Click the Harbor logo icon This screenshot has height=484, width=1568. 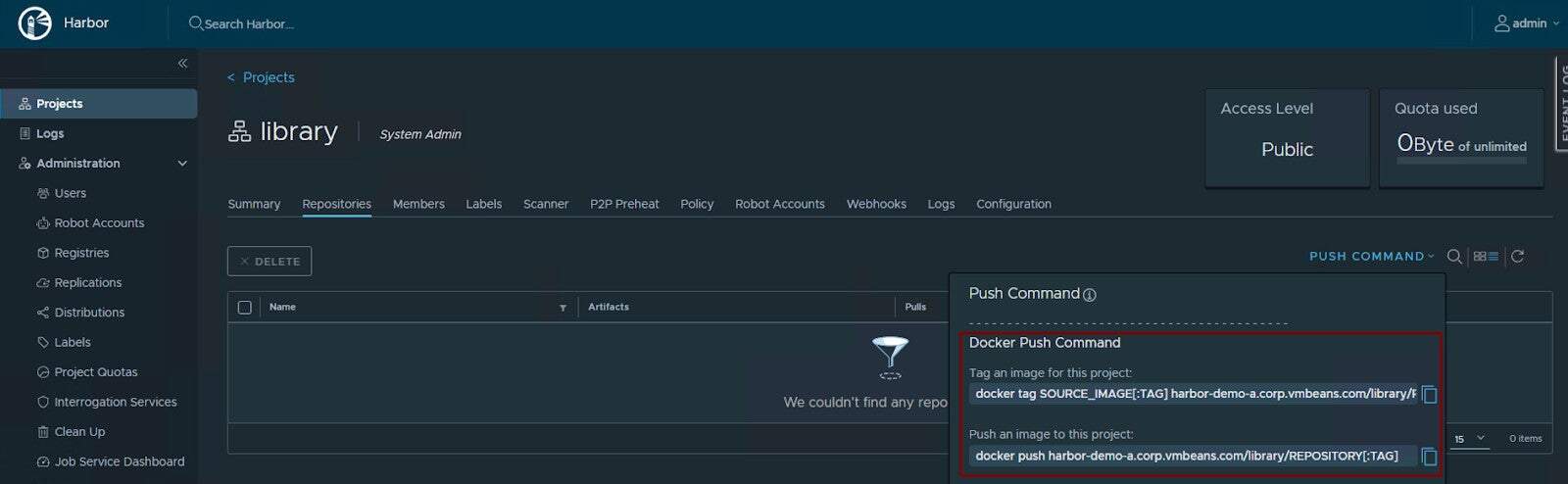35,24
